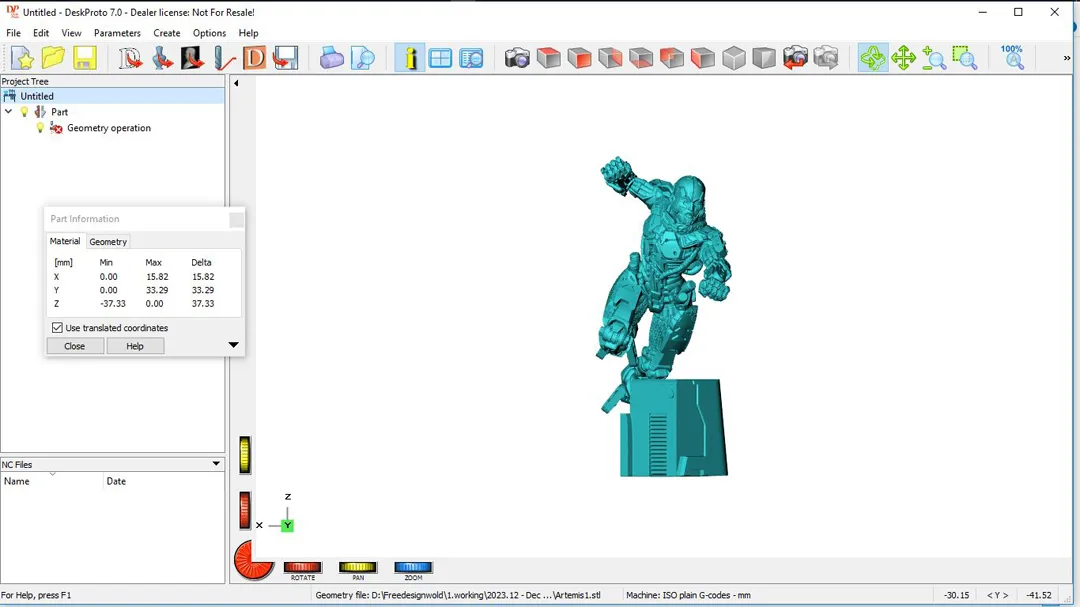Click the printer icon
The image size is (1080, 607).
tap(331, 59)
